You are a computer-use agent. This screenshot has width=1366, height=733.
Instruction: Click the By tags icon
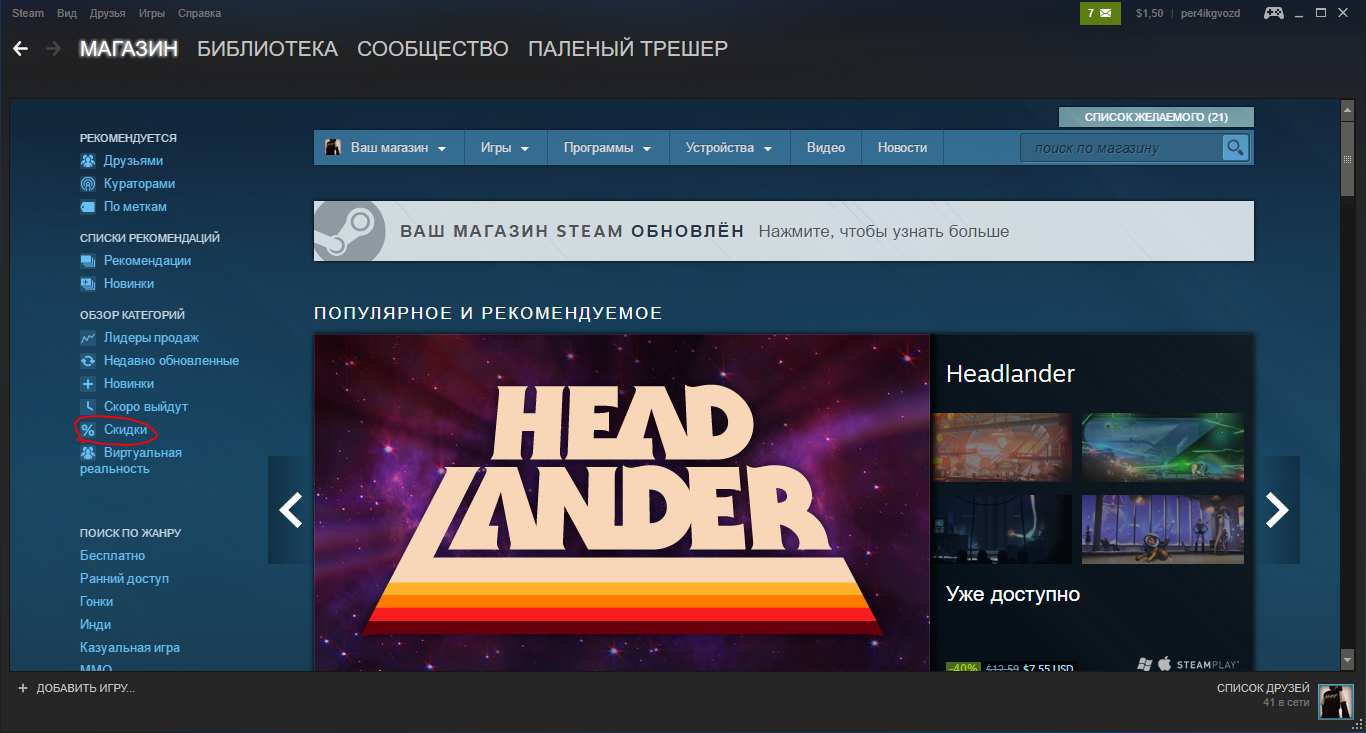(88, 207)
